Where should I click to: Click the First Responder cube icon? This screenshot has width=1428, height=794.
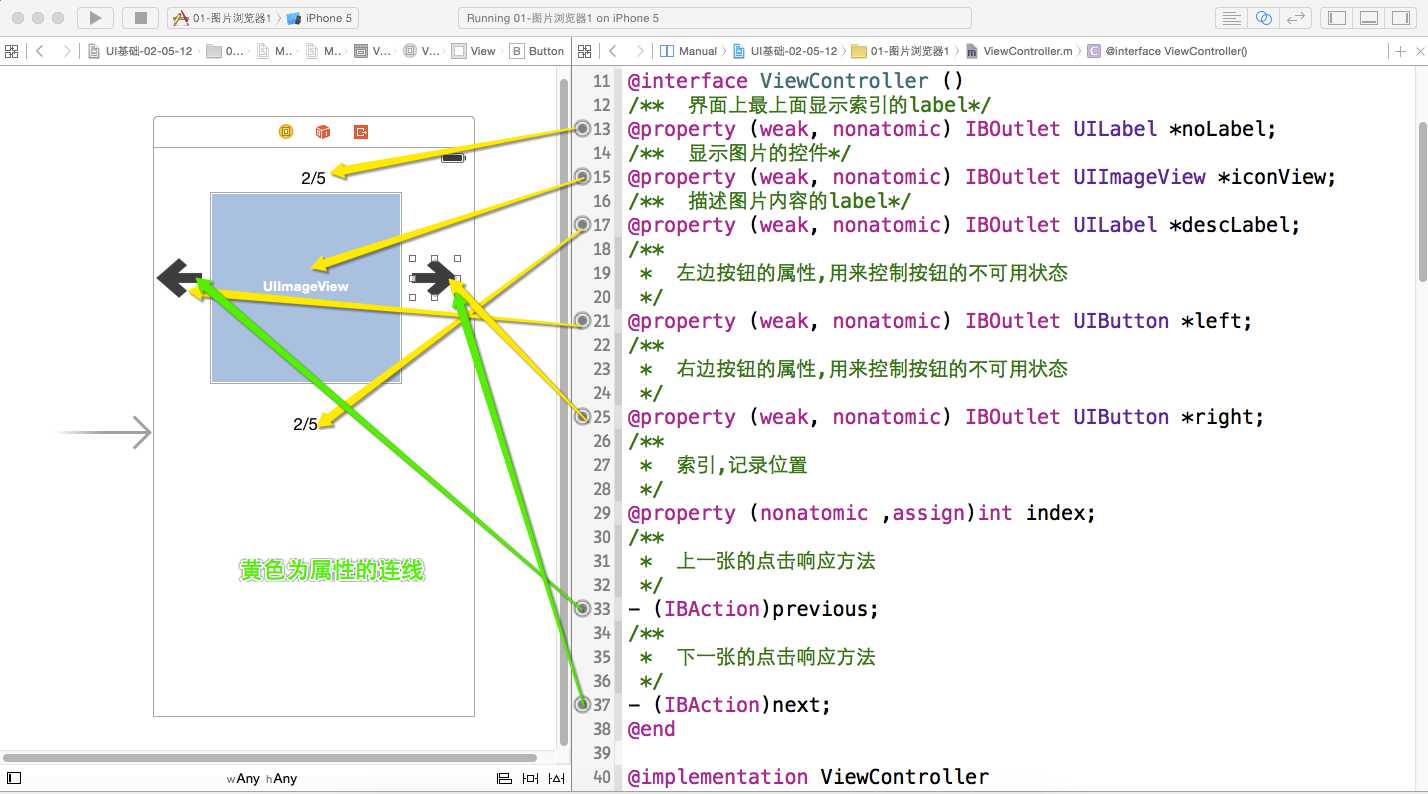coord(322,132)
